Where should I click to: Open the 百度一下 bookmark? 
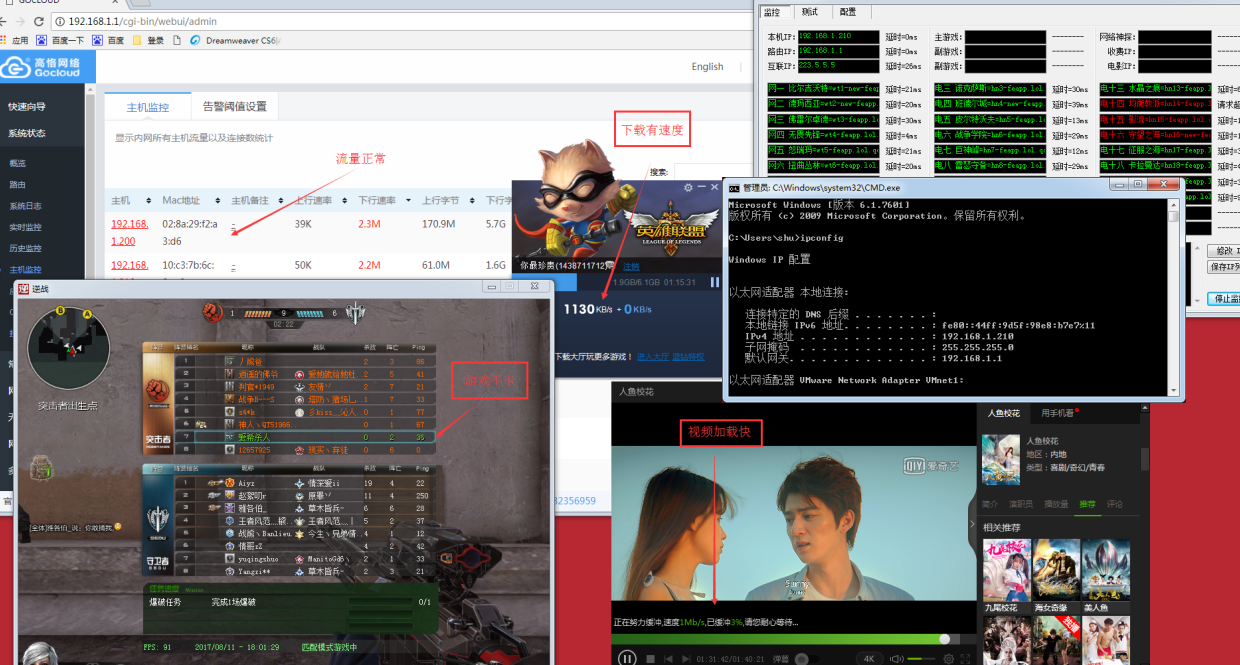click(60, 41)
